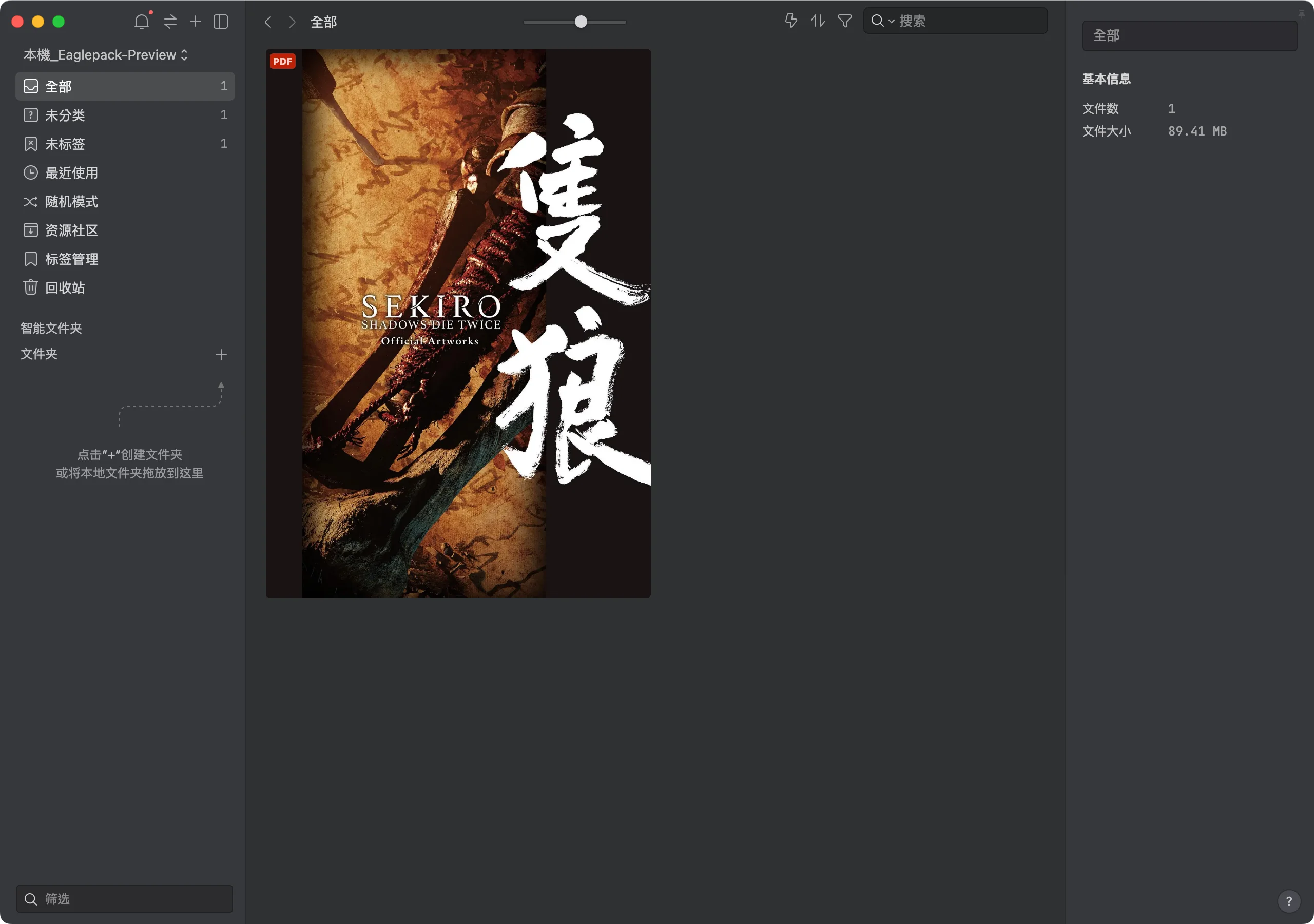Open the notifications bell

141,22
